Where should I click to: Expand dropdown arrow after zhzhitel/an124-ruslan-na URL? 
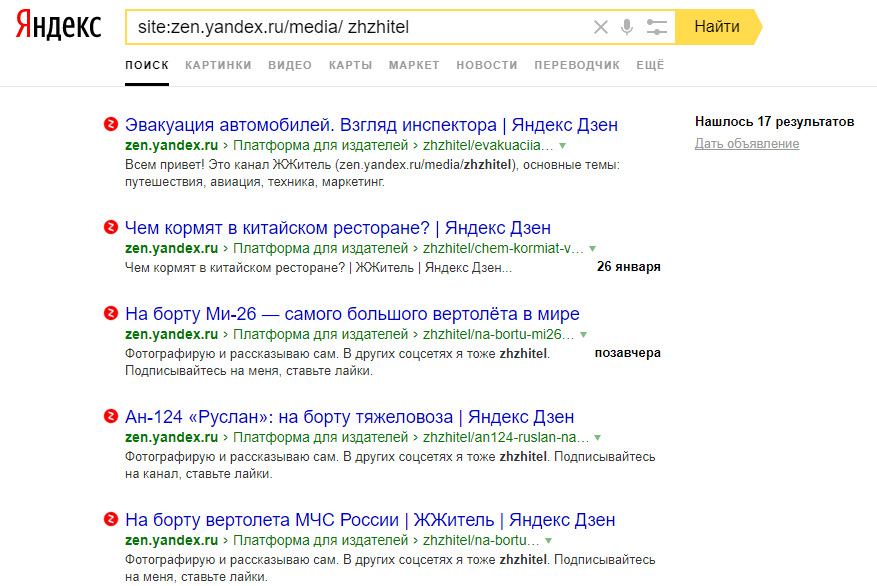click(597, 438)
